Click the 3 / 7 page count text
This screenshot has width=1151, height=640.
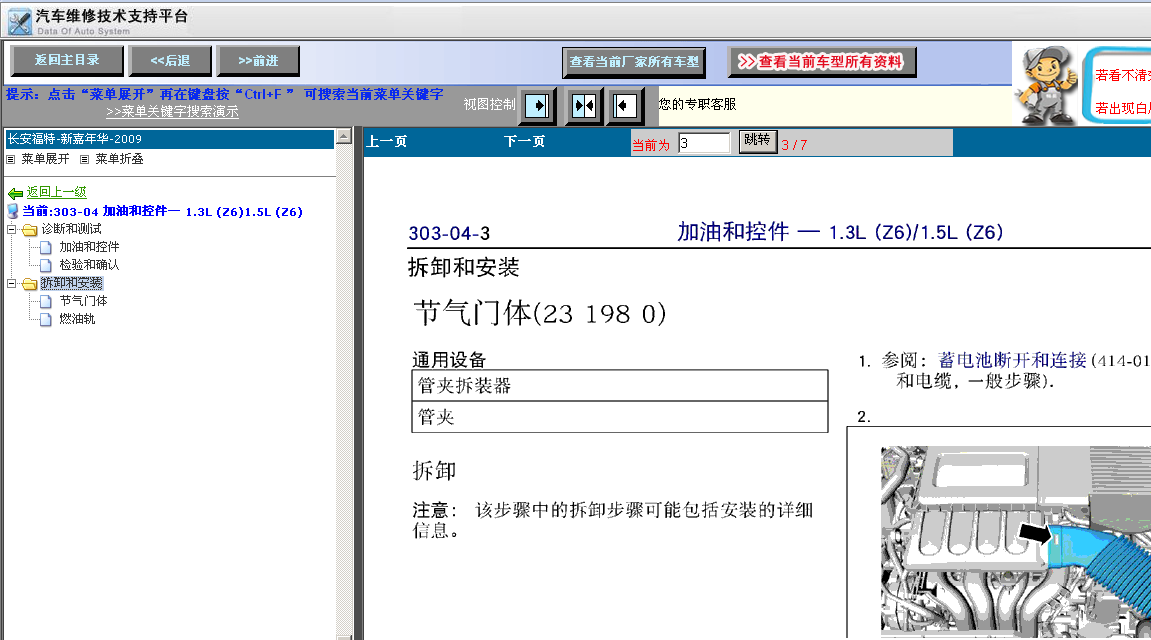point(794,145)
